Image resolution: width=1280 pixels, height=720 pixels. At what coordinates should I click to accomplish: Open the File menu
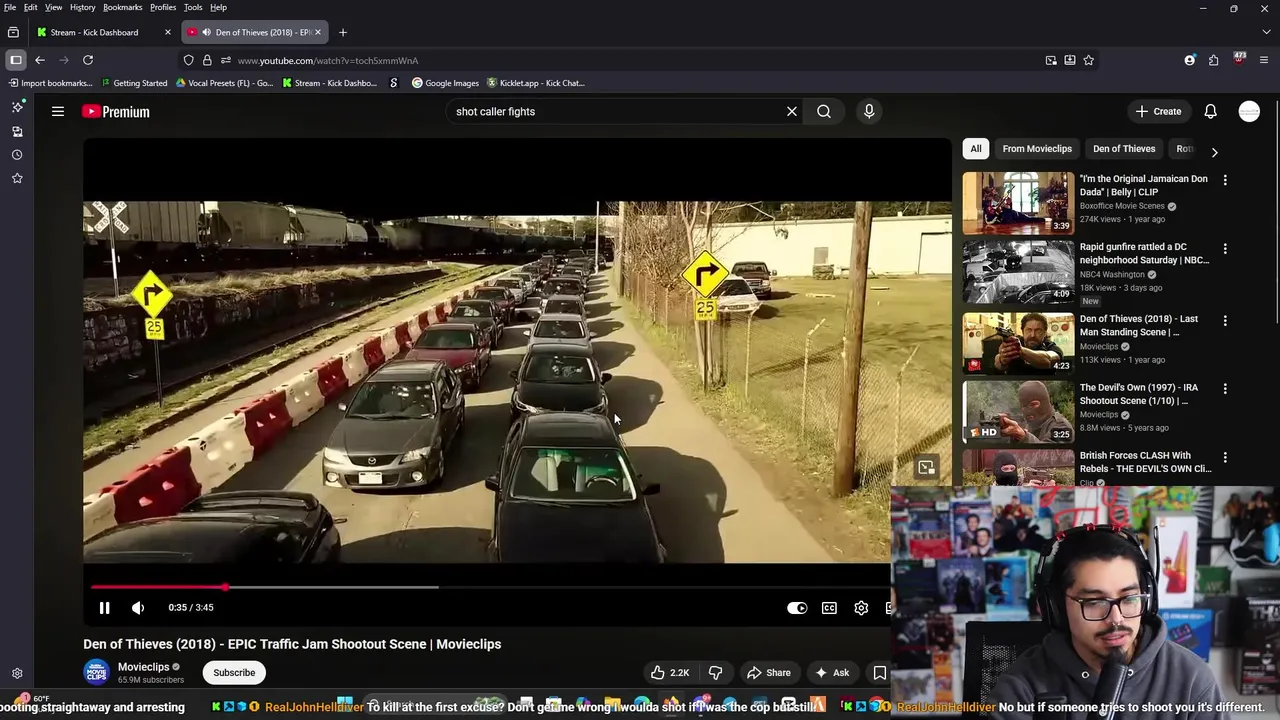10,7
